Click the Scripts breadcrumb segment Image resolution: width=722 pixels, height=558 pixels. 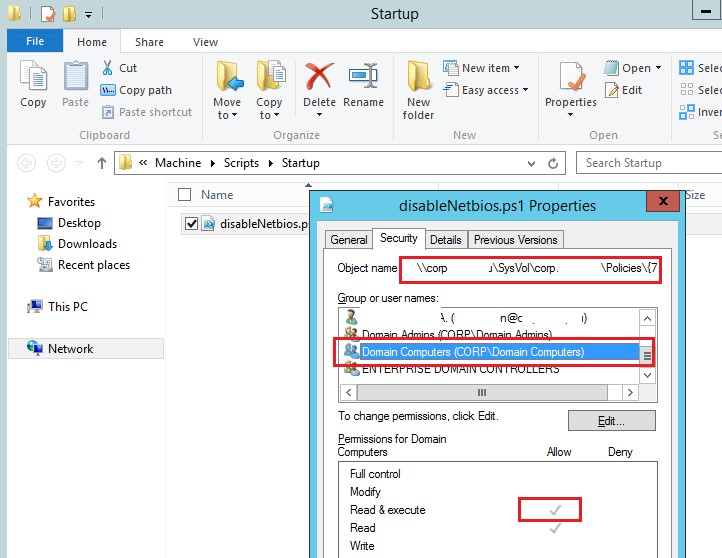coord(241,163)
